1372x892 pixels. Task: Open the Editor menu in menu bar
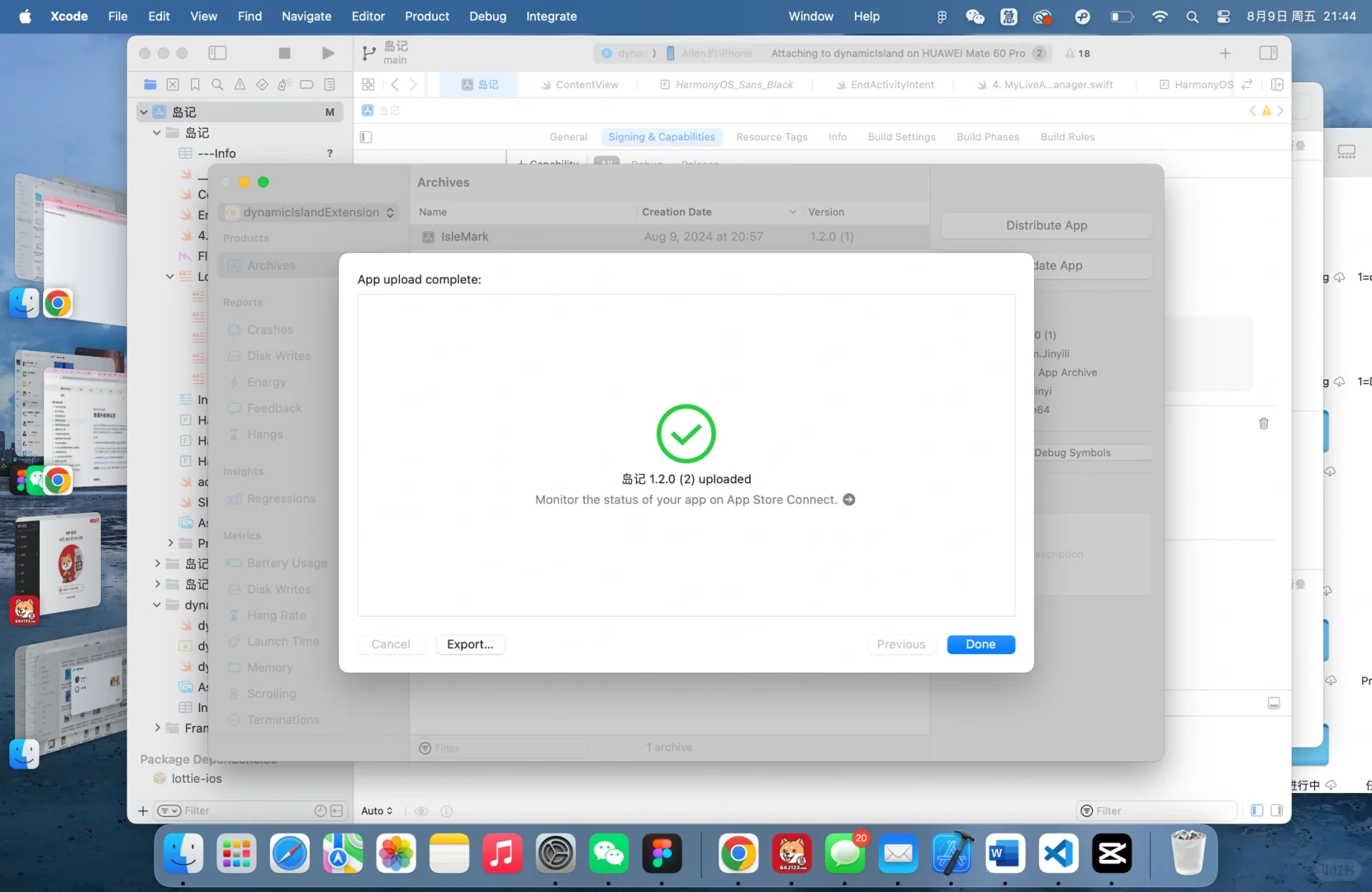368,17
